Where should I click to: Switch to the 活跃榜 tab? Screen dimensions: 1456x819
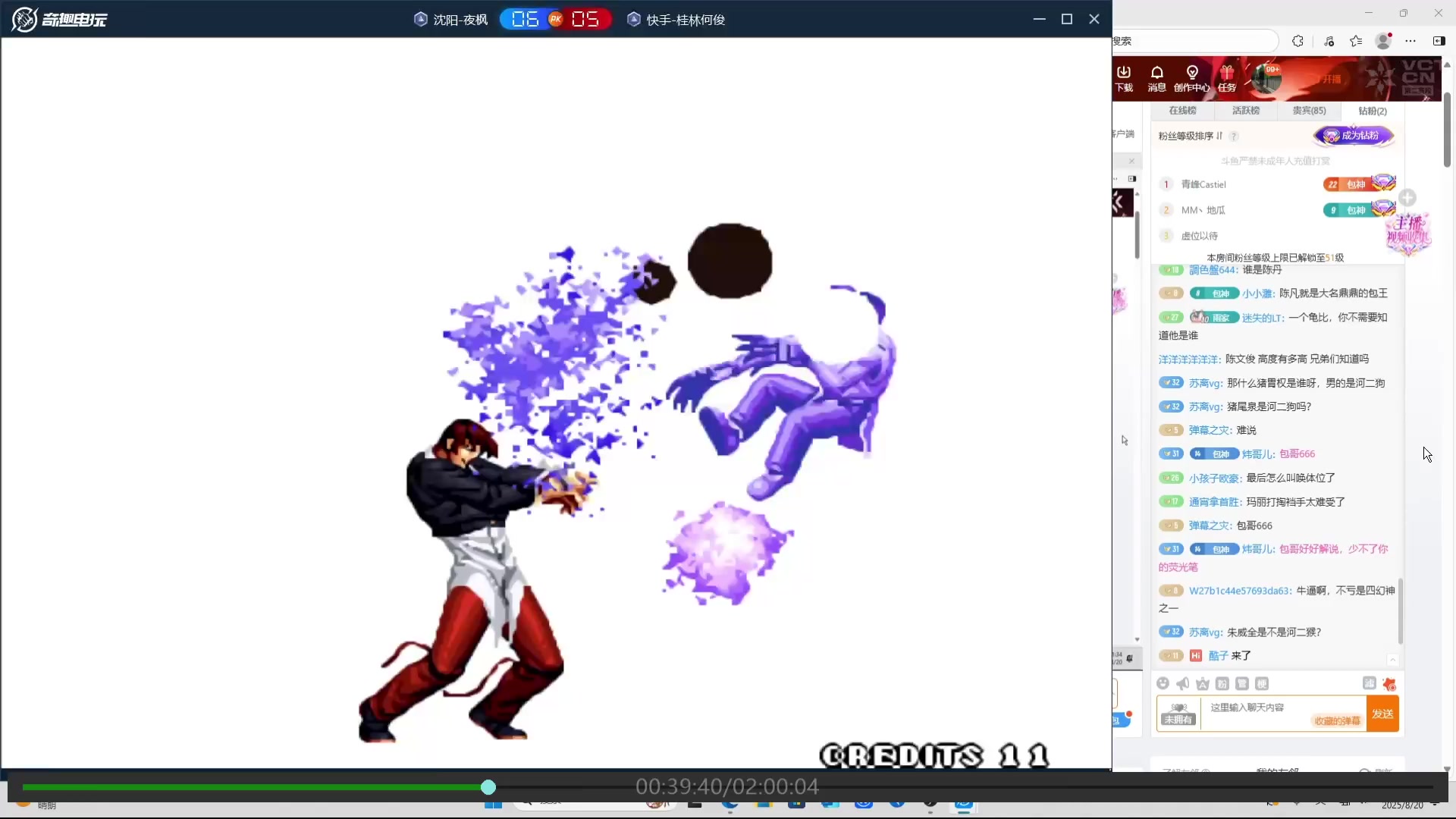click(x=1246, y=111)
